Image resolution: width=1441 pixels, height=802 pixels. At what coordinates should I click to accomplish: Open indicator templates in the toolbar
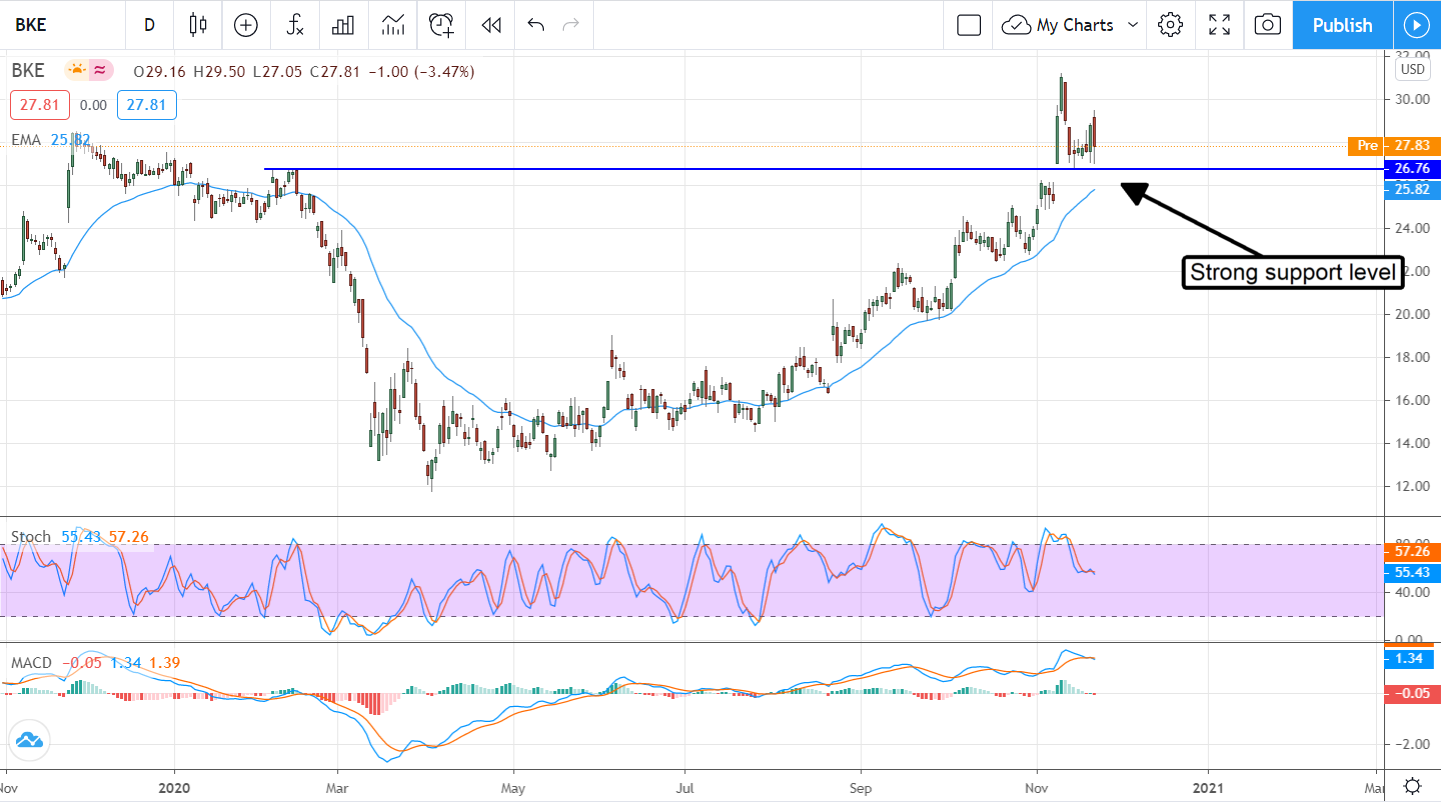[393, 25]
